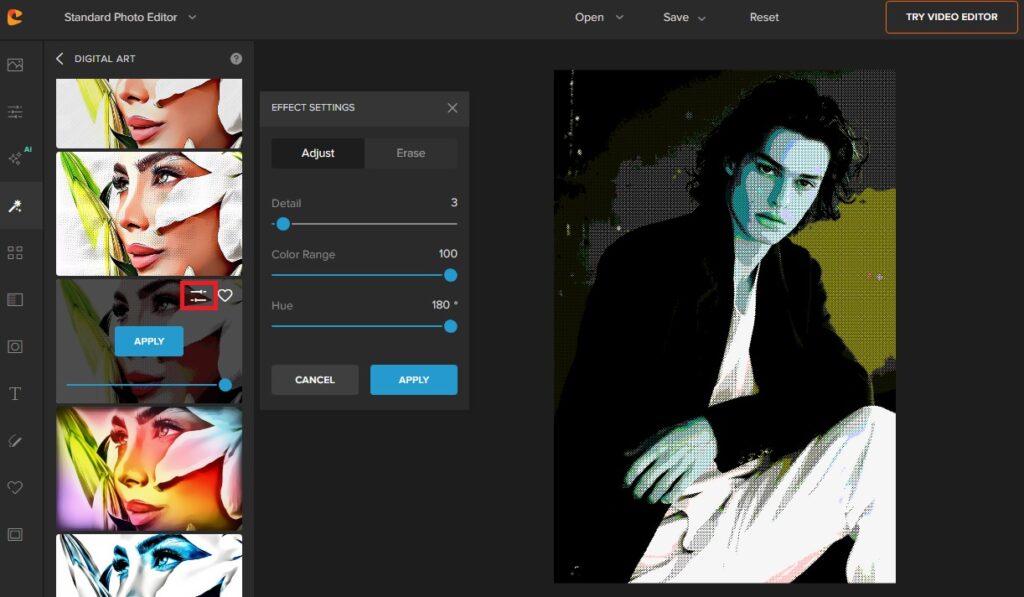Open the Text tool sidebar icon
The width and height of the screenshot is (1024, 597).
15,394
